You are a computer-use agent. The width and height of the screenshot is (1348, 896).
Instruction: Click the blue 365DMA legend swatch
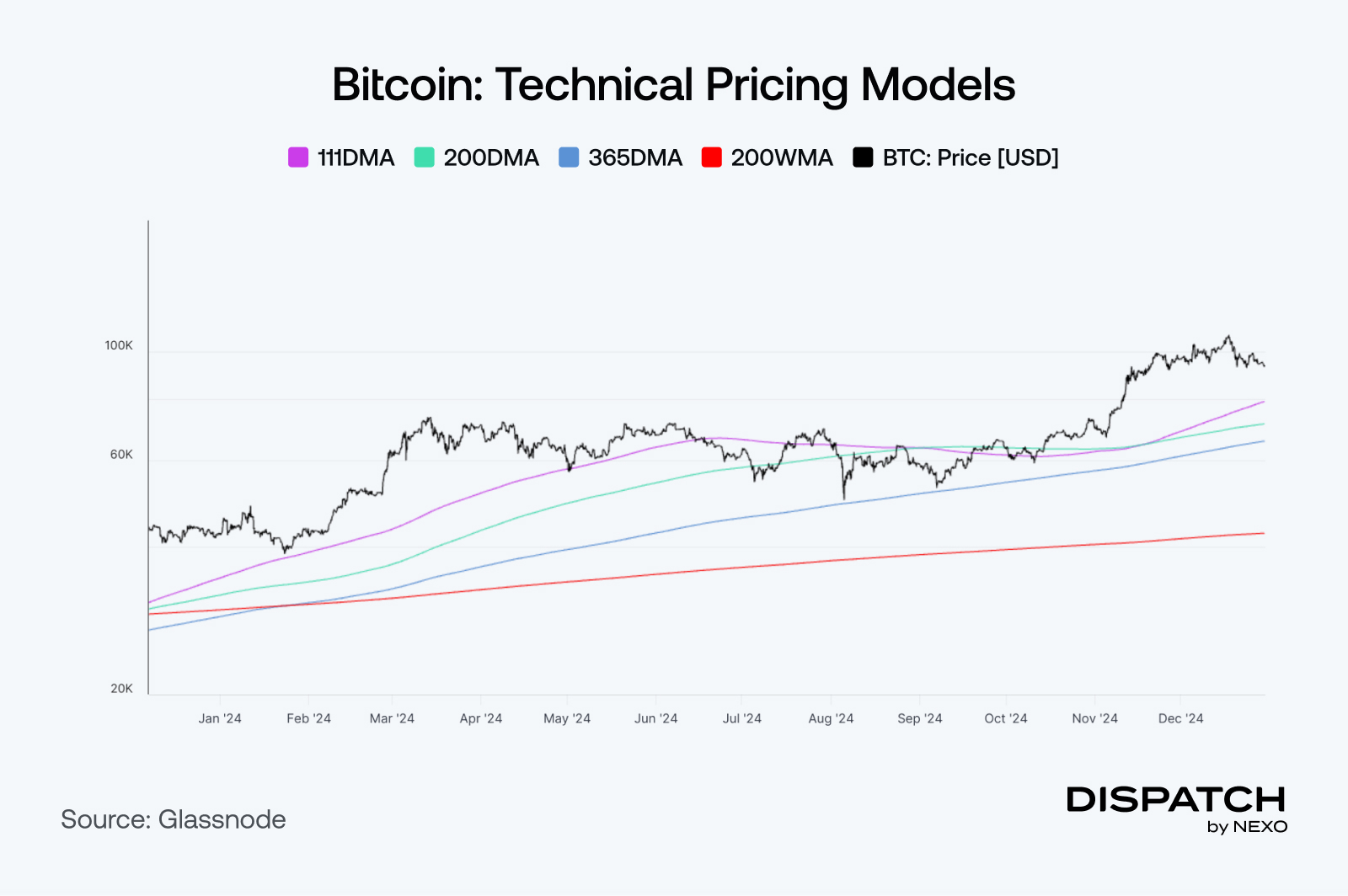(569, 157)
